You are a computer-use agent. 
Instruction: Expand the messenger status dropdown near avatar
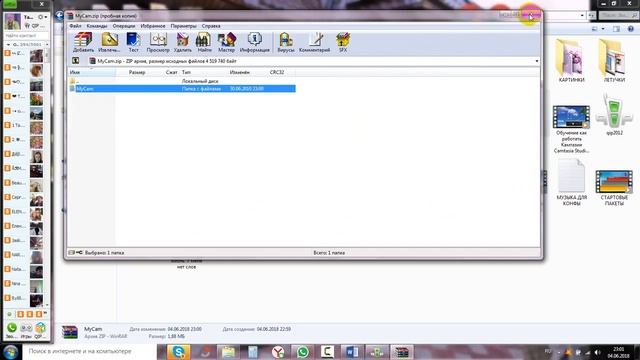[45, 17]
